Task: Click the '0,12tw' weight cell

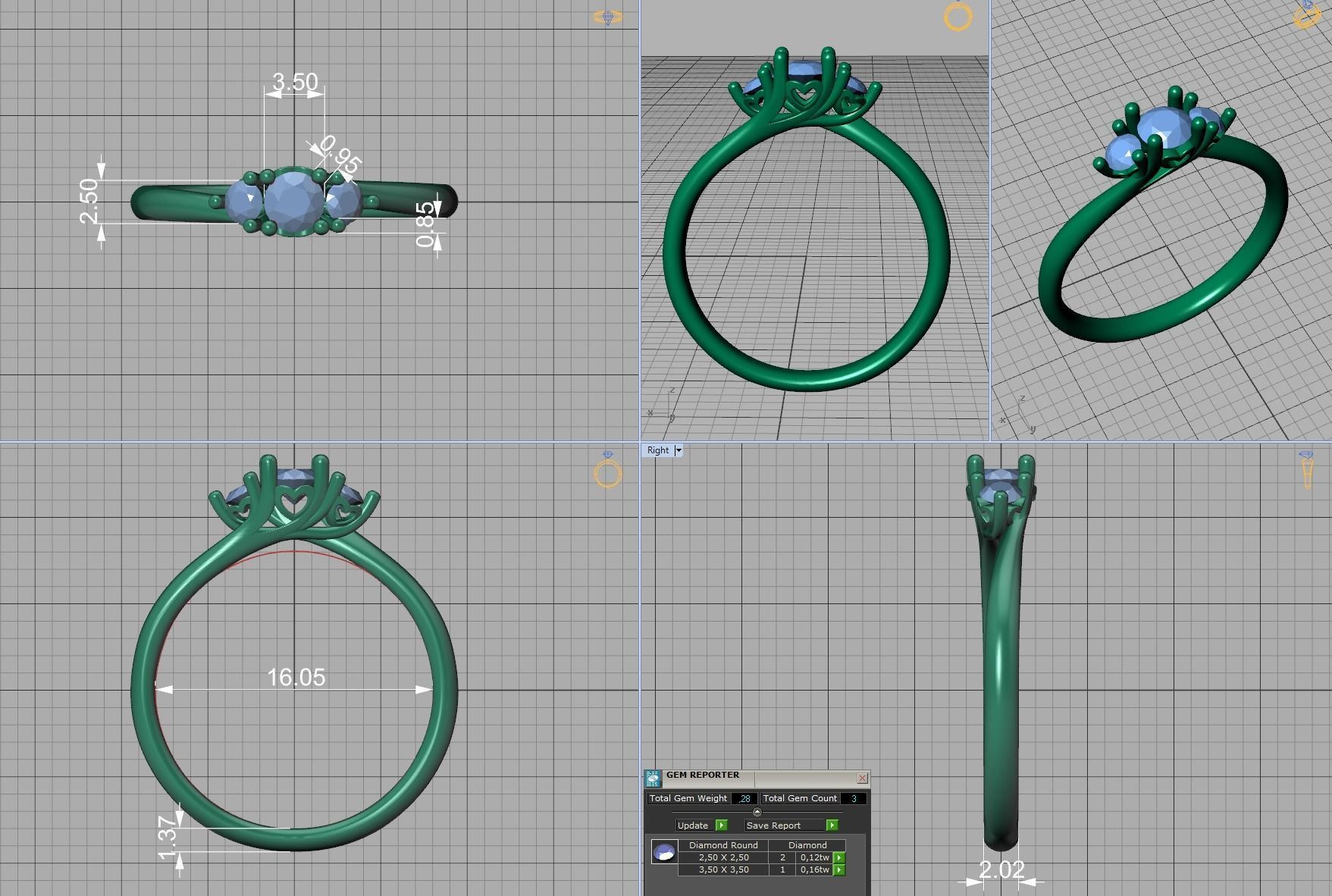Action: [815, 857]
